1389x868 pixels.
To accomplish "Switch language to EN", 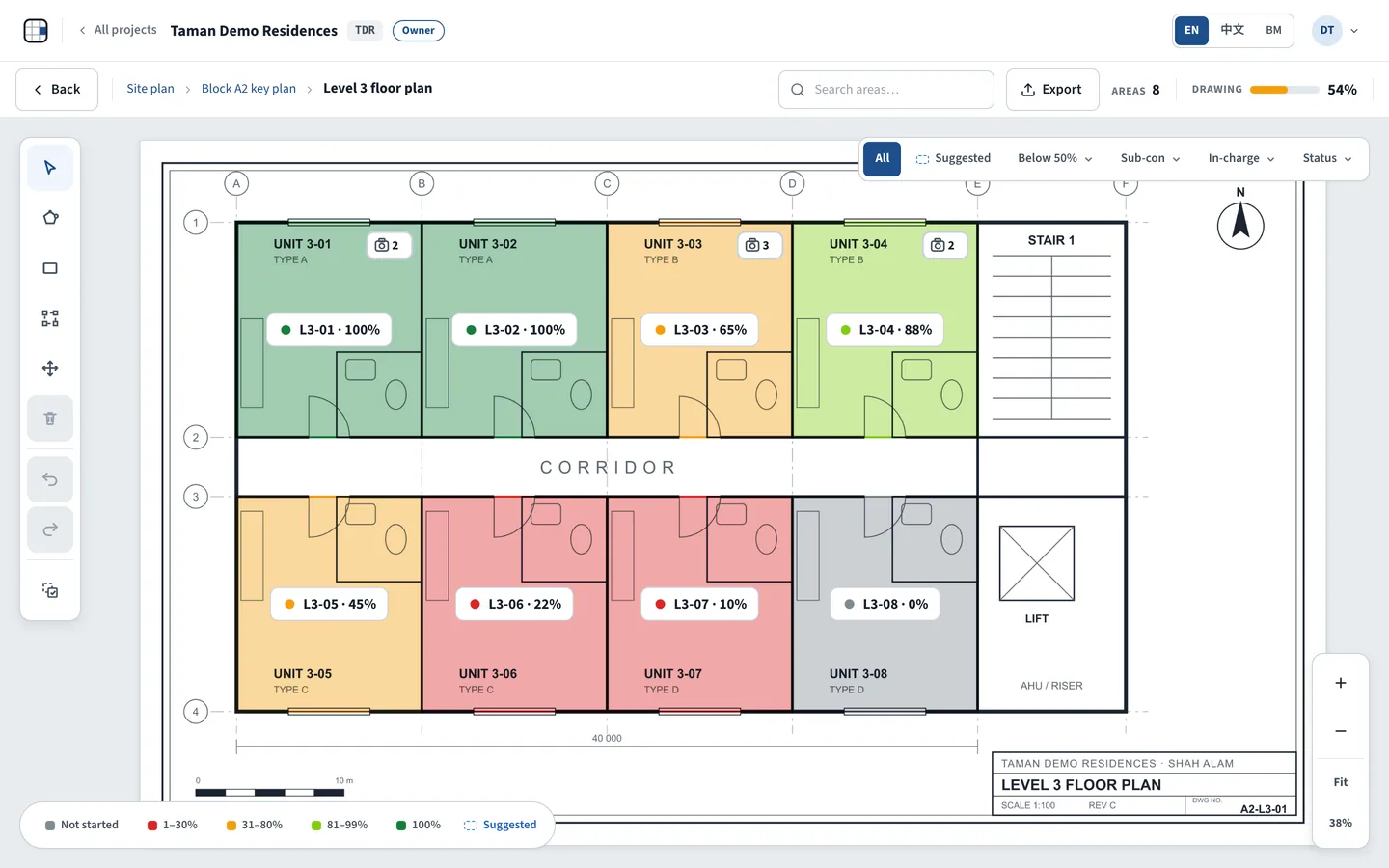I will click(x=1191, y=30).
